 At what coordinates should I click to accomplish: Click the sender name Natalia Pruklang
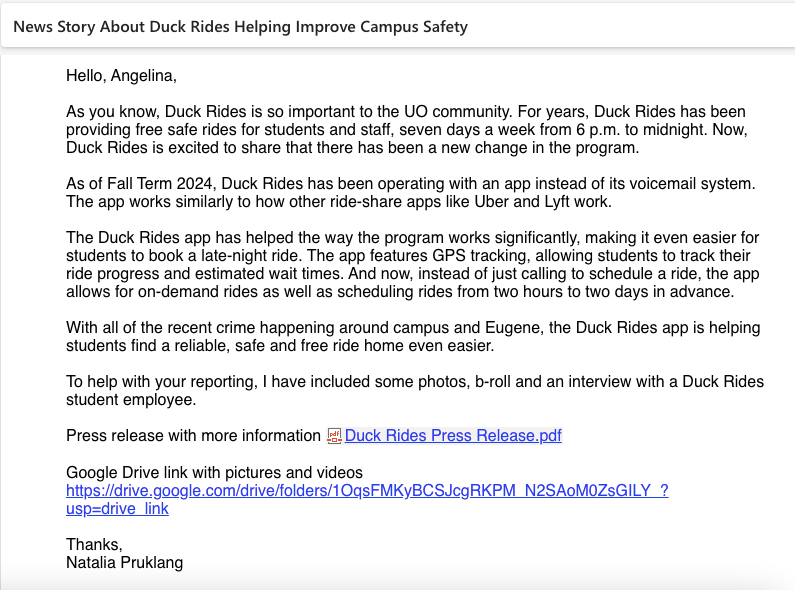pos(124,563)
